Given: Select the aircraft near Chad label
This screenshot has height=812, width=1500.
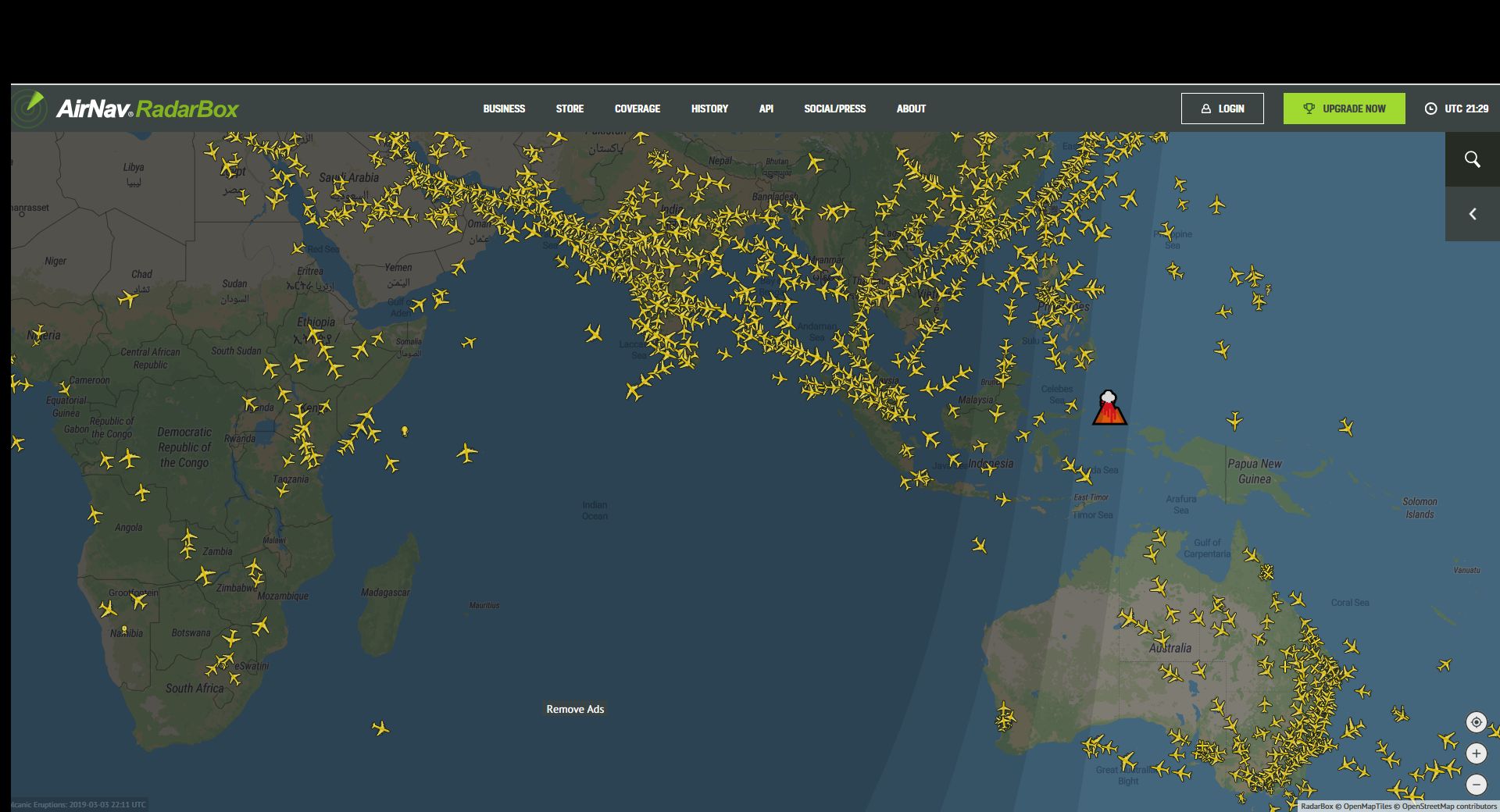Looking at the screenshot, I should (x=129, y=298).
